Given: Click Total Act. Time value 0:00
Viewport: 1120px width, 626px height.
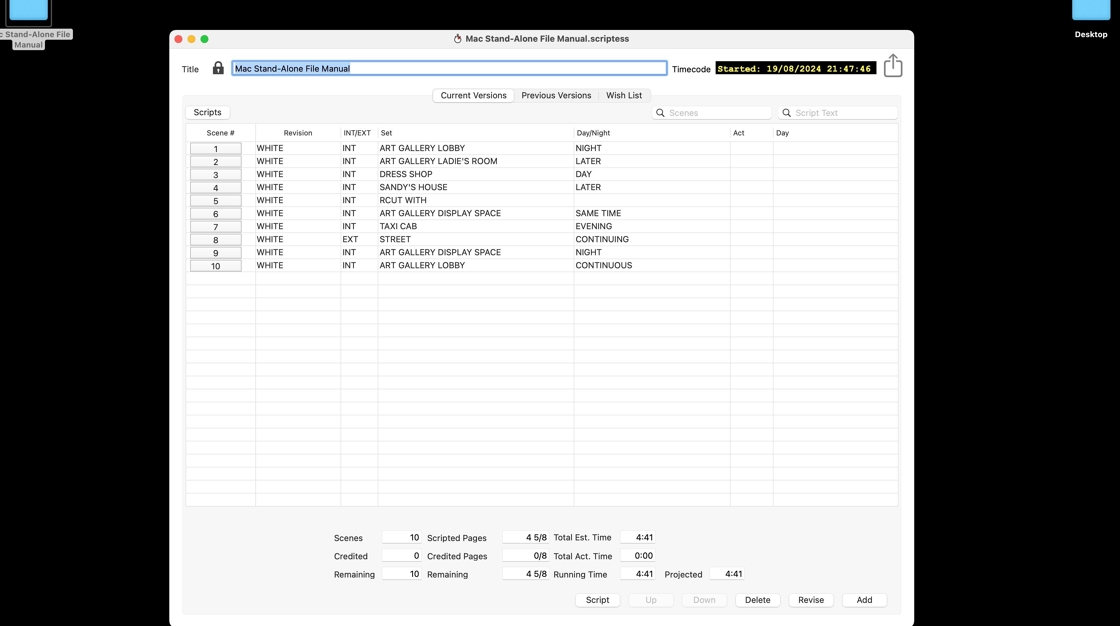Looking at the screenshot, I should [x=638, y=556].
